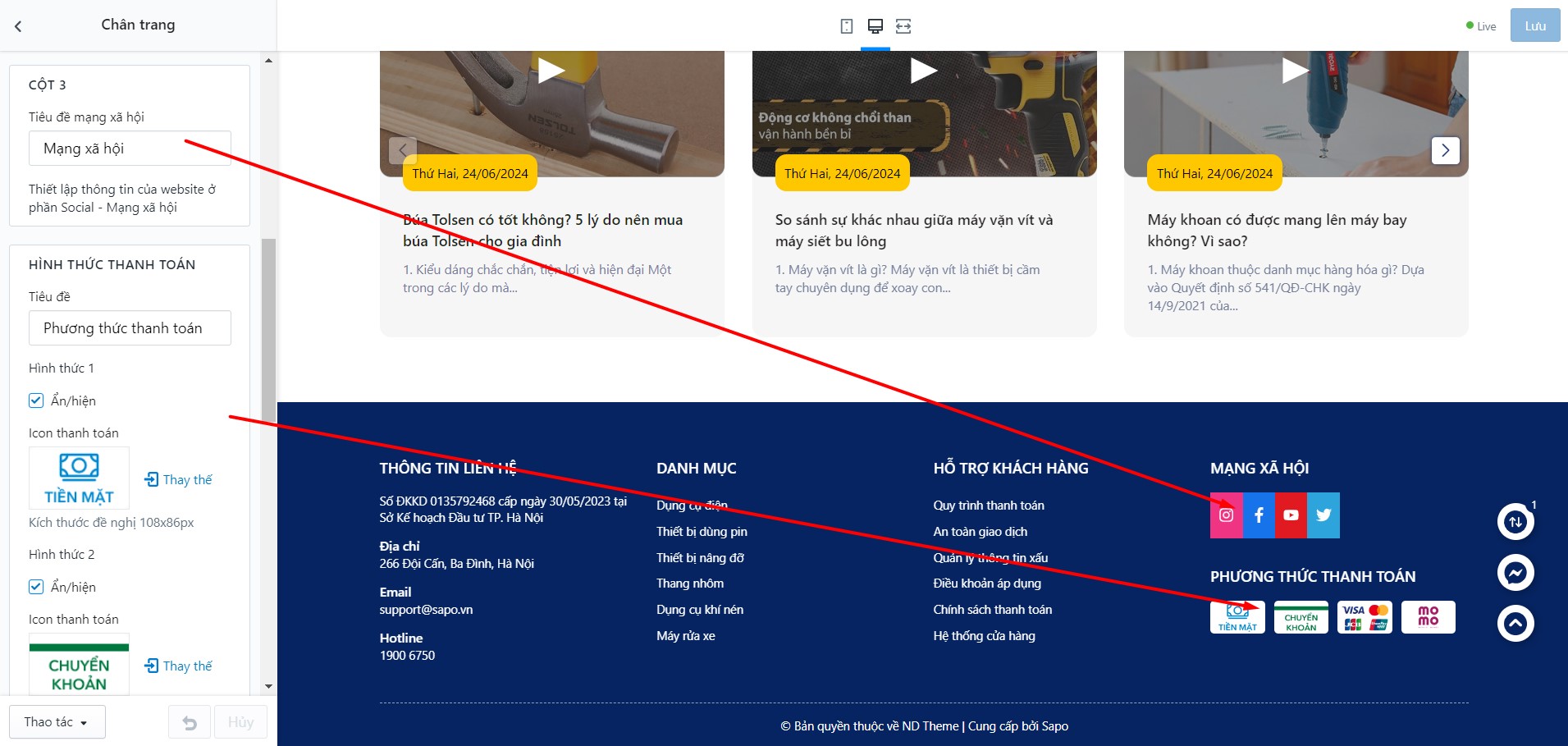Open Máy rửa xe category link
Screen dimensions: 1568x746
pyautogui.click(x=686, y=636)
